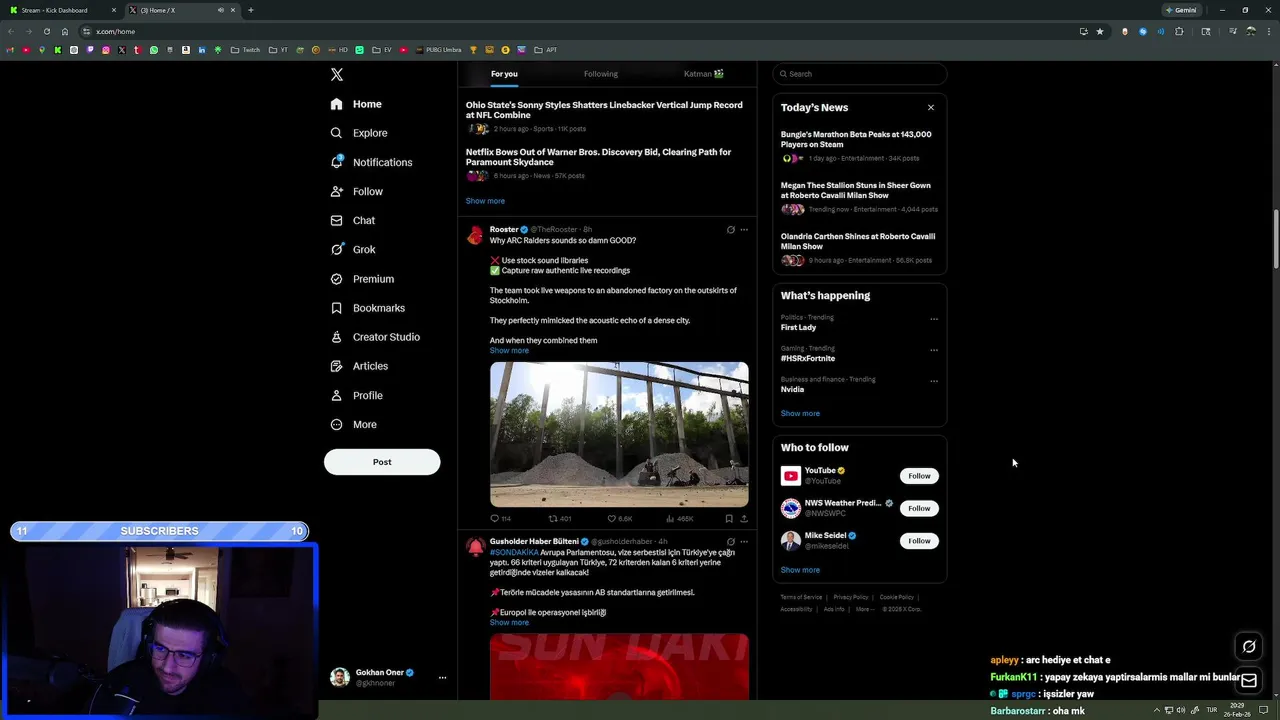Screen dimensions: 1280x720
Task: Repost the Rooster post
Action: [x=560, y=519]
